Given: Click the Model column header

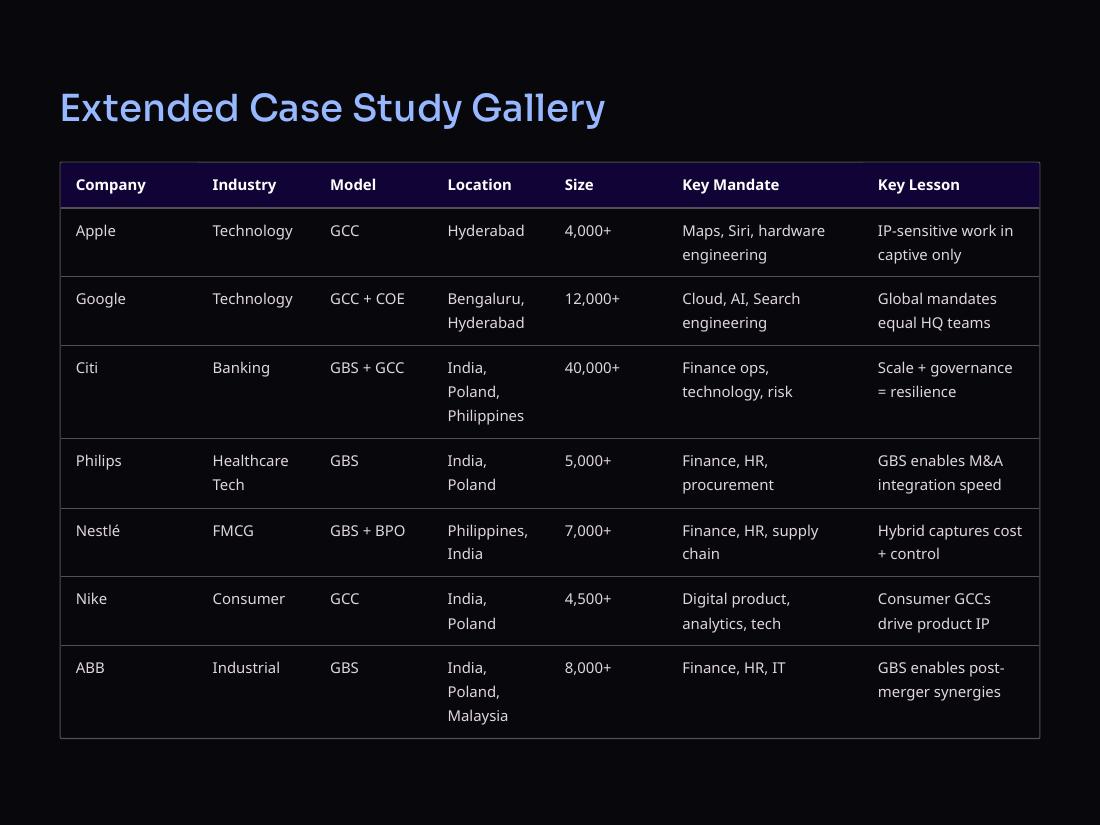Looking at the screenshot, I should 353,185.
